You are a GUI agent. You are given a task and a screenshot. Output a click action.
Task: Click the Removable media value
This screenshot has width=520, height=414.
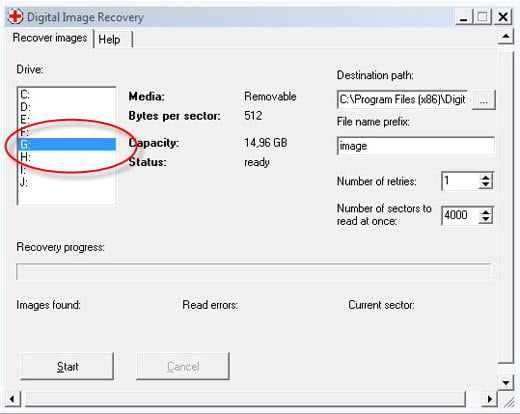tap(270, 96)
